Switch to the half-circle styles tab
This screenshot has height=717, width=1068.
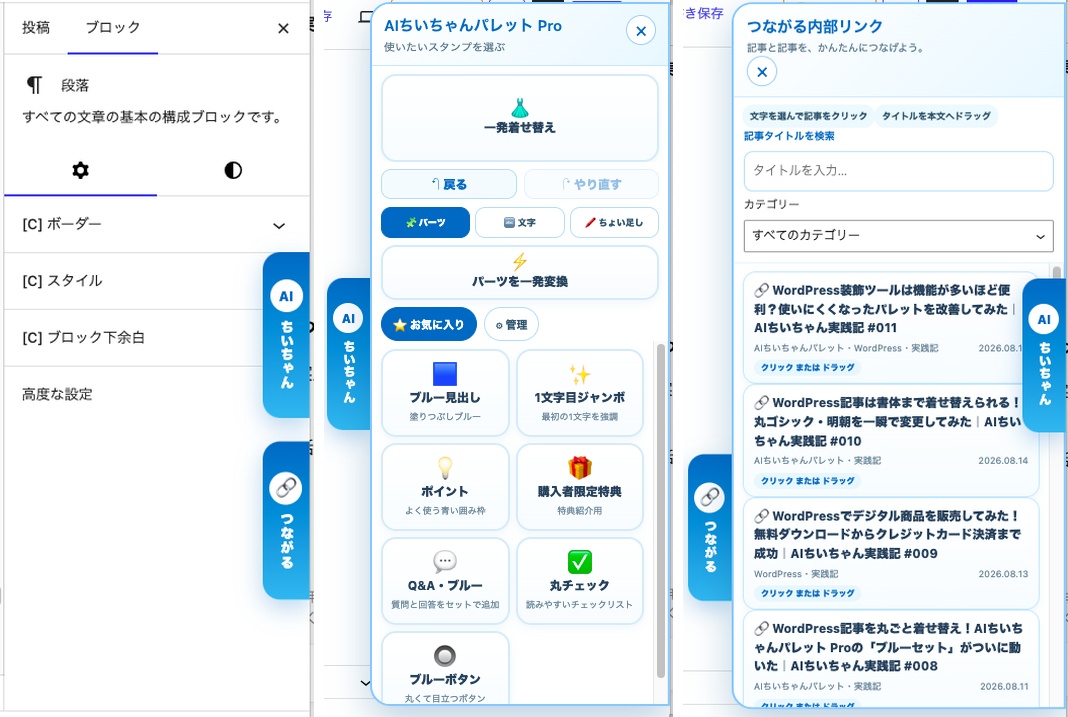(x=233, y=170)
